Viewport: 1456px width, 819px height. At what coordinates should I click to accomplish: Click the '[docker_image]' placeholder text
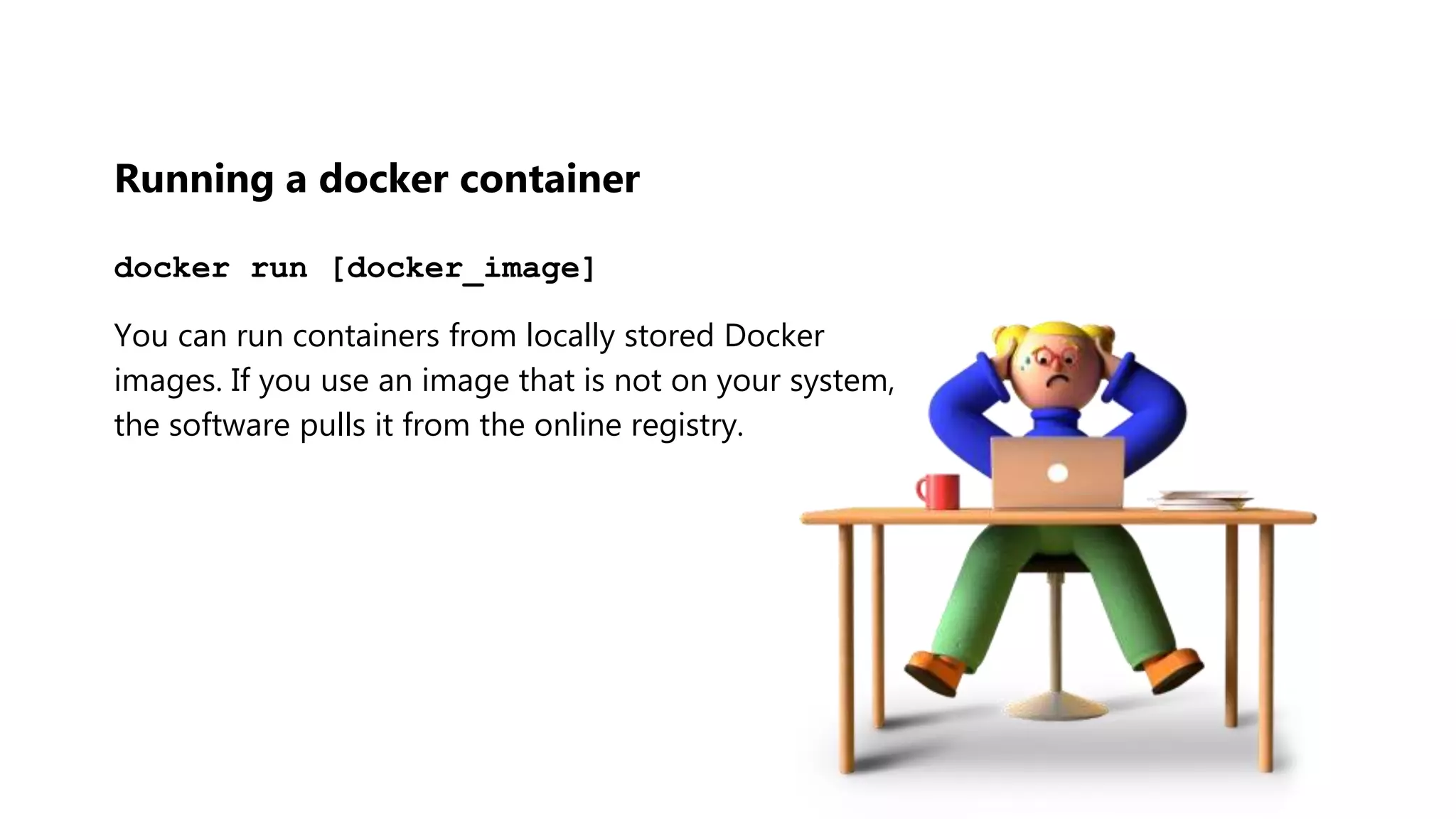(x=463, y=269)
